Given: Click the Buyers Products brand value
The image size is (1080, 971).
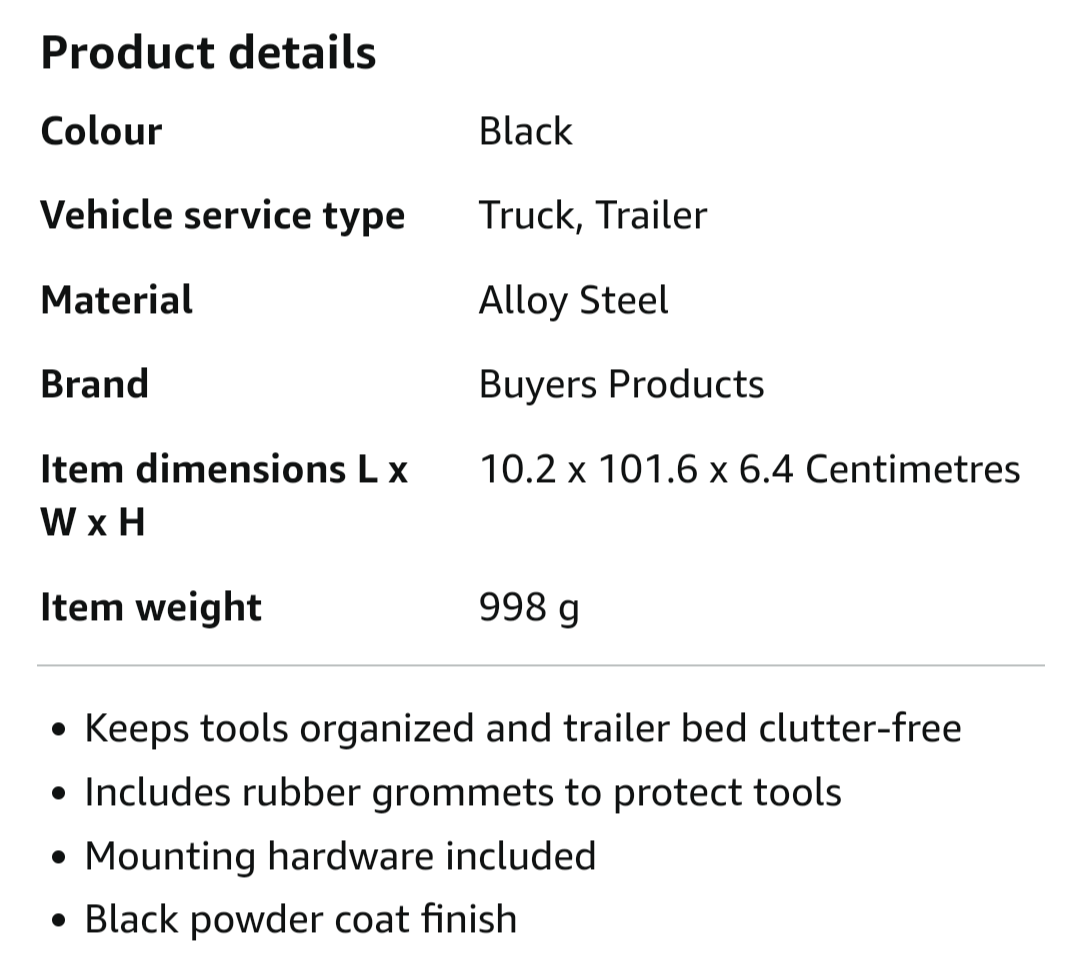Looking at the screenshot, I should point(621,384).
